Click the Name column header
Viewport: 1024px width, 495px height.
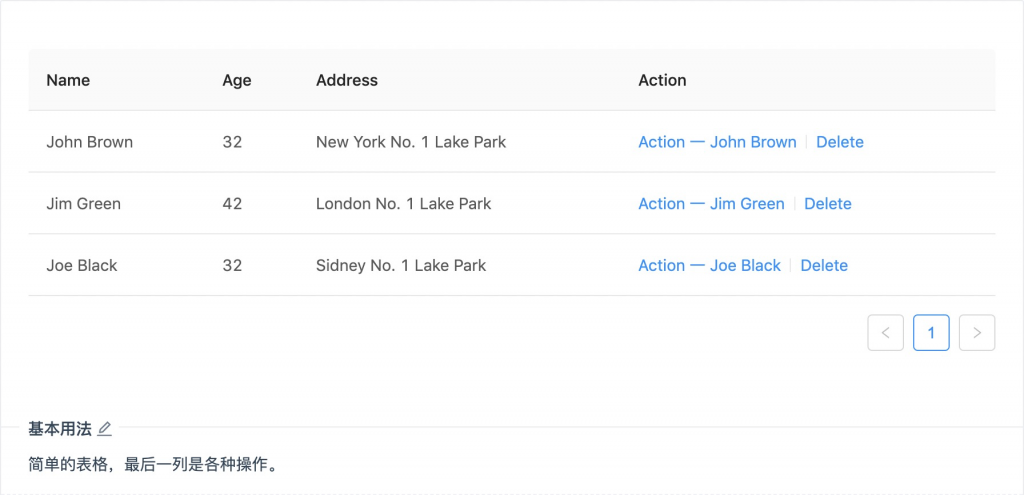(68, 80)
